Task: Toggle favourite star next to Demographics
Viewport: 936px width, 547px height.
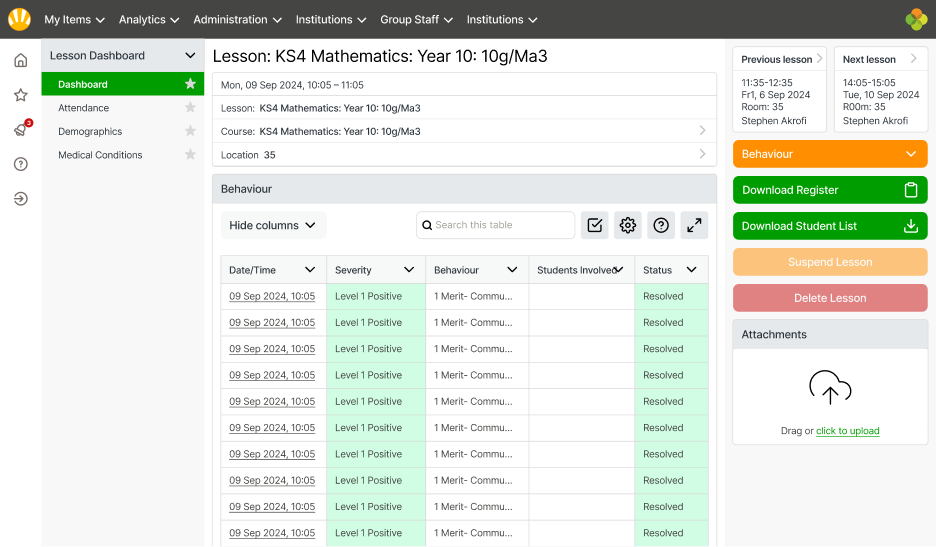Action: (190, 131)
